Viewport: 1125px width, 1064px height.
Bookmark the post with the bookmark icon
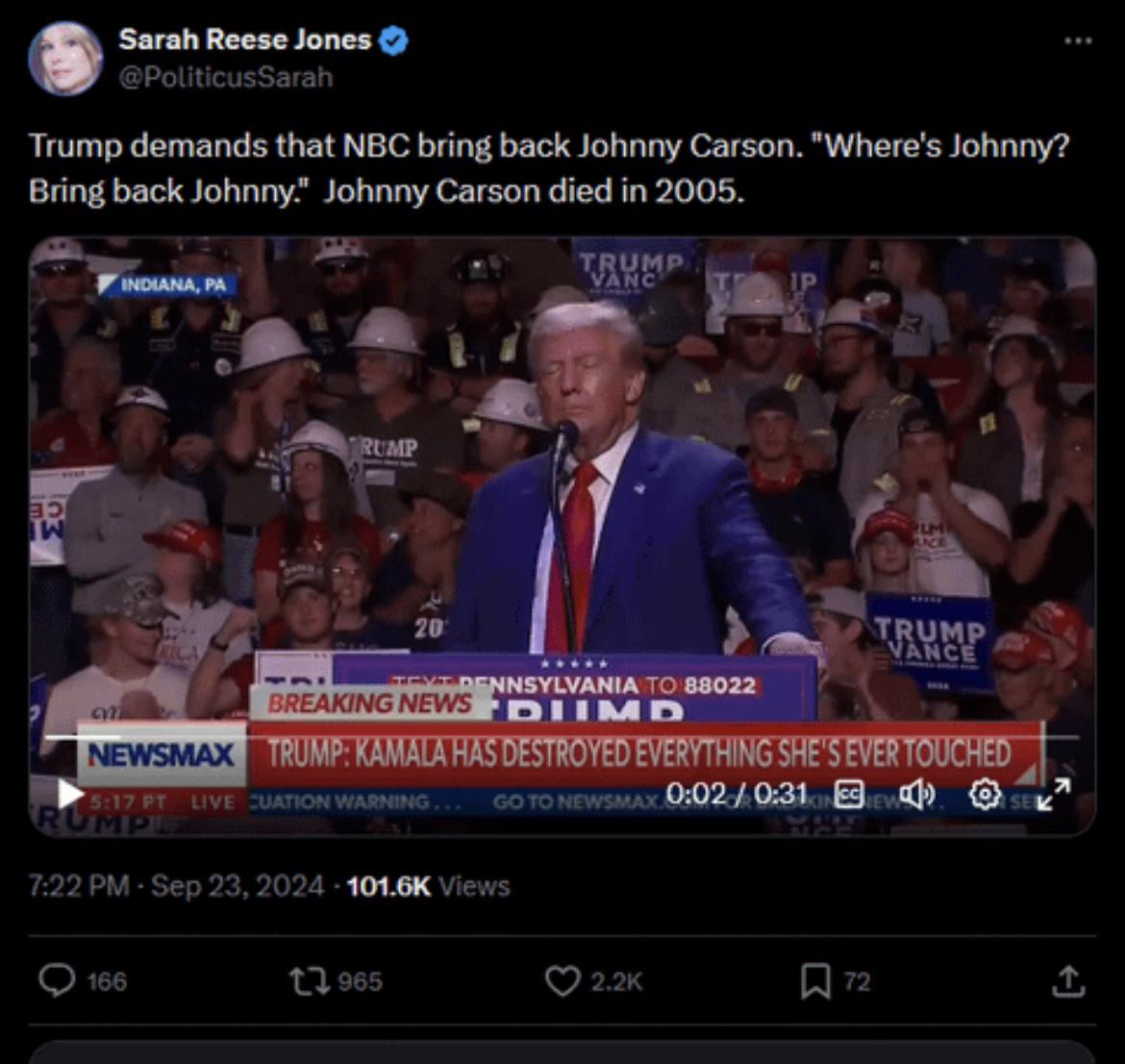coord(815,981)
